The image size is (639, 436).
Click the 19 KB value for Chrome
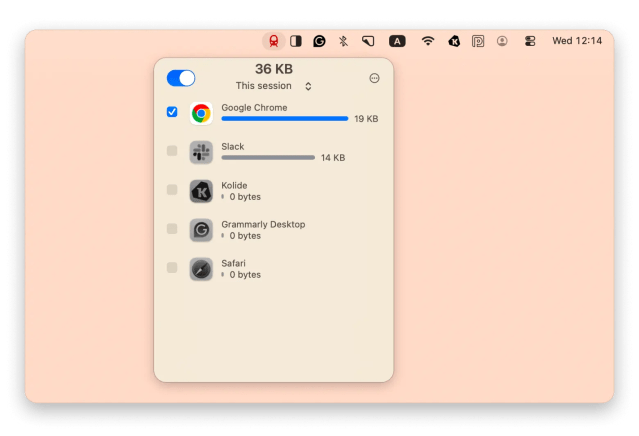(366, 119)
